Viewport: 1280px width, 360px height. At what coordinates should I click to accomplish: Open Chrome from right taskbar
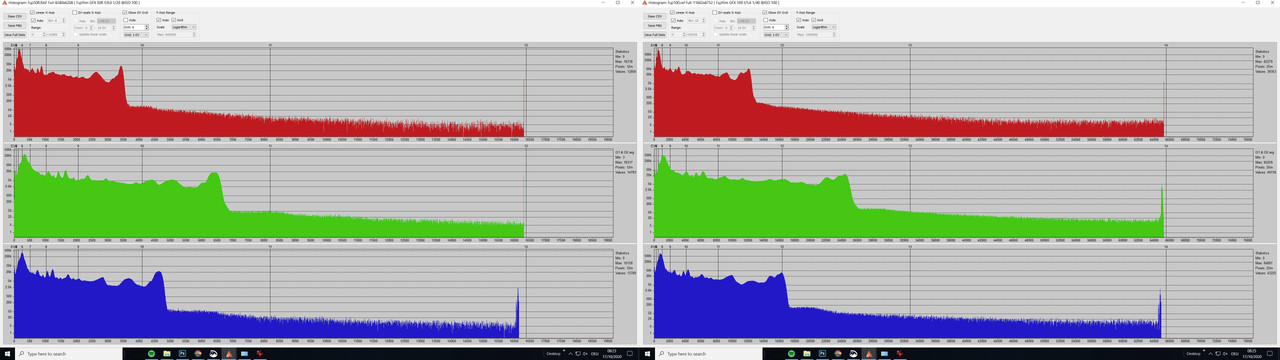point(838,354)
